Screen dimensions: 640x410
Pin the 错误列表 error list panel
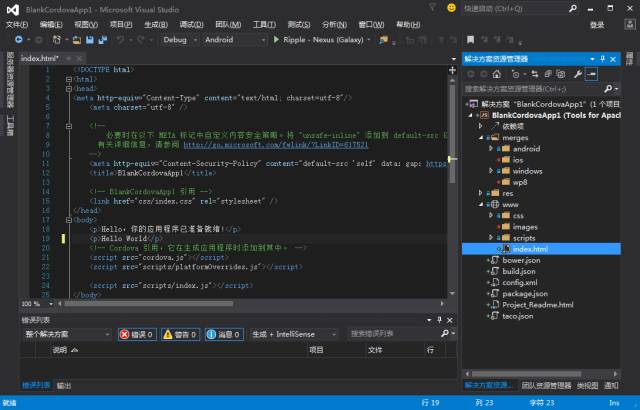(x=439, y=320)
